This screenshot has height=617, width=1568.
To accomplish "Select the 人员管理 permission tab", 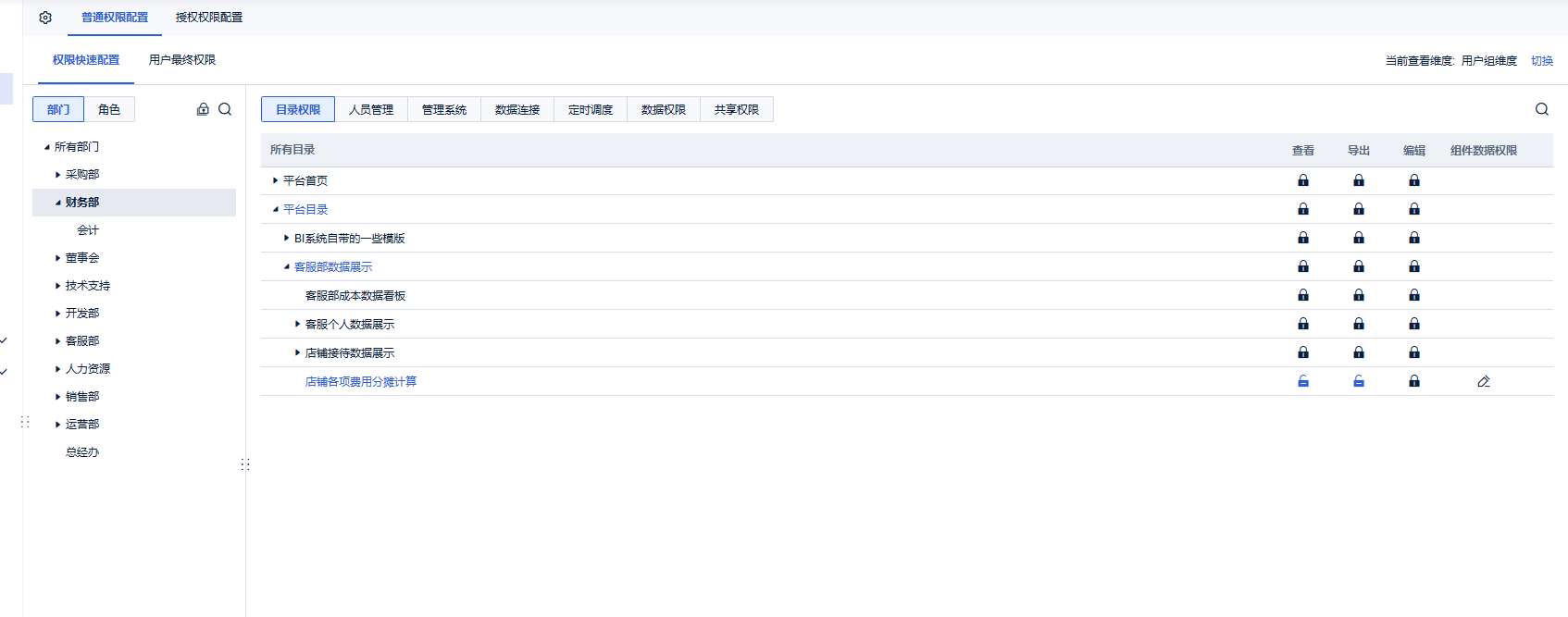I will click(371, 109).
